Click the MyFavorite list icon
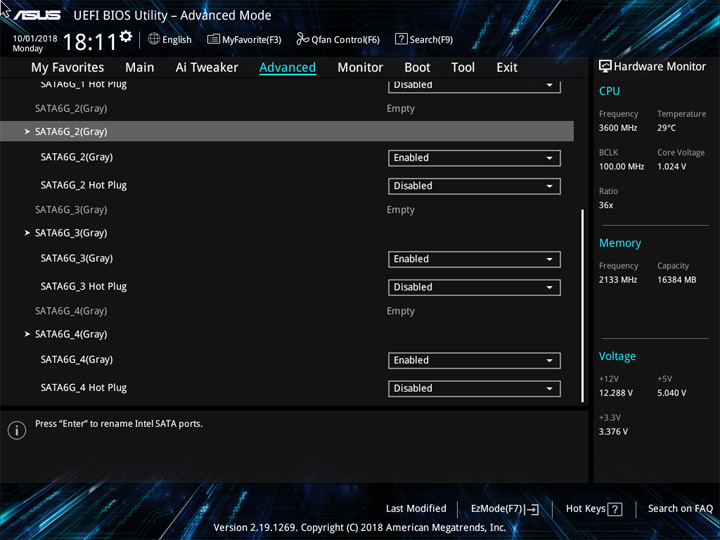 coord(213,39)
